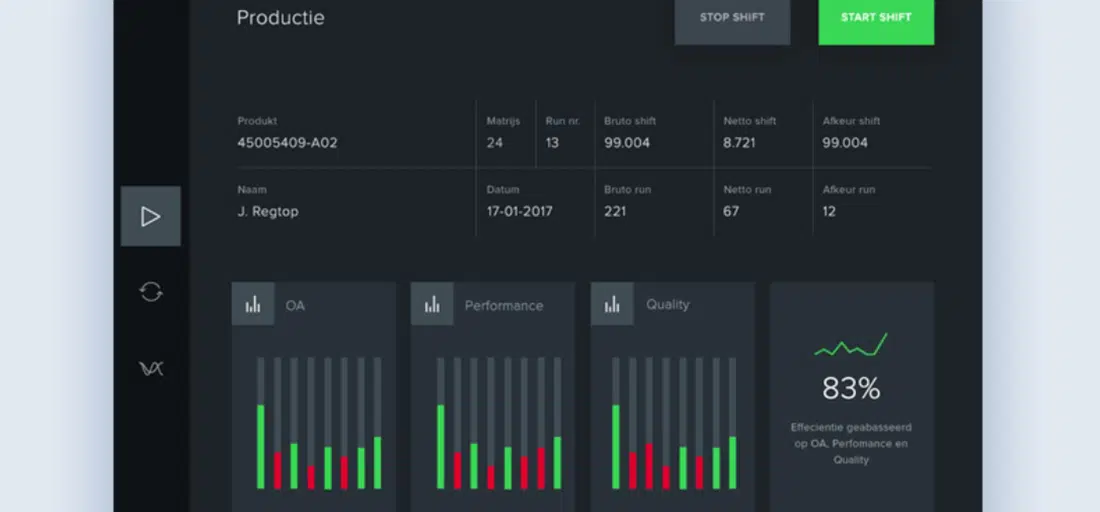
Task: Click the Bruto run value 221
Action: coord(615,211)
